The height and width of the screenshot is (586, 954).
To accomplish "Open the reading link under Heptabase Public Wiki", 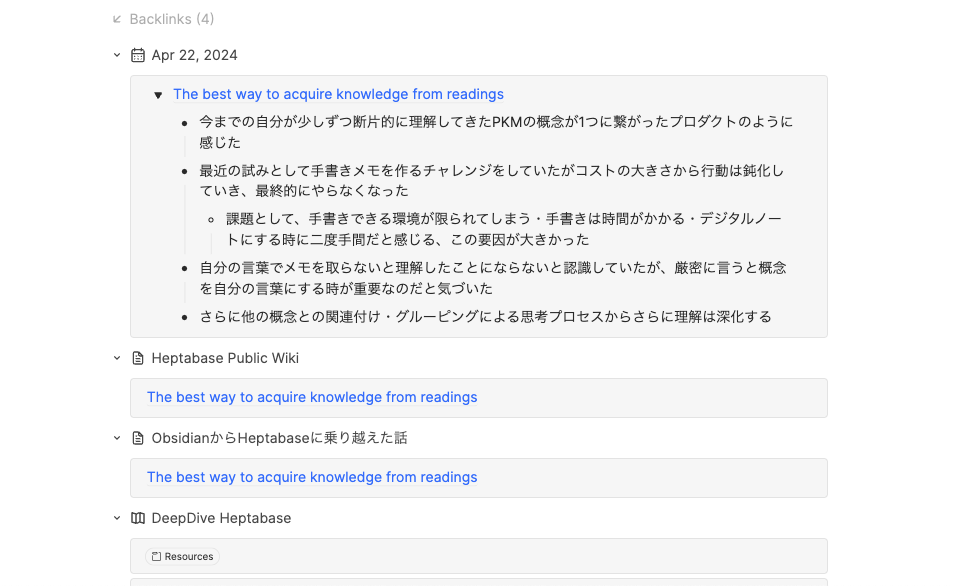I will [312, 397].
